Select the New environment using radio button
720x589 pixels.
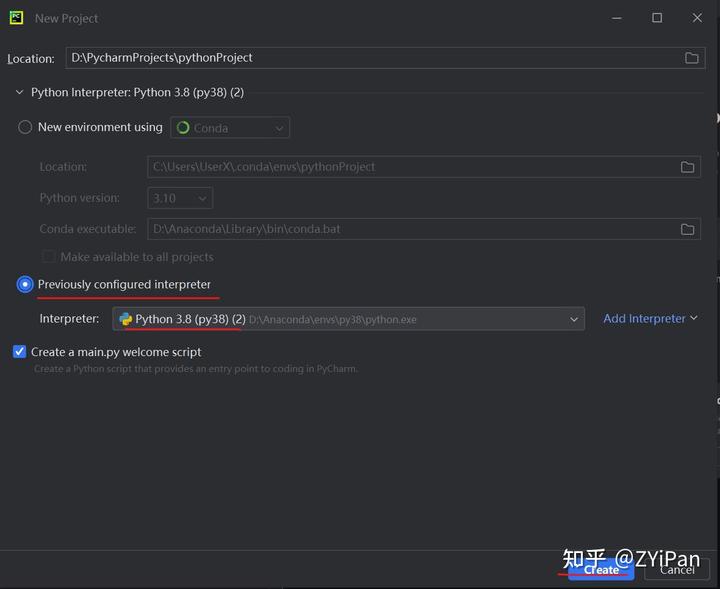tap(25, 128)
